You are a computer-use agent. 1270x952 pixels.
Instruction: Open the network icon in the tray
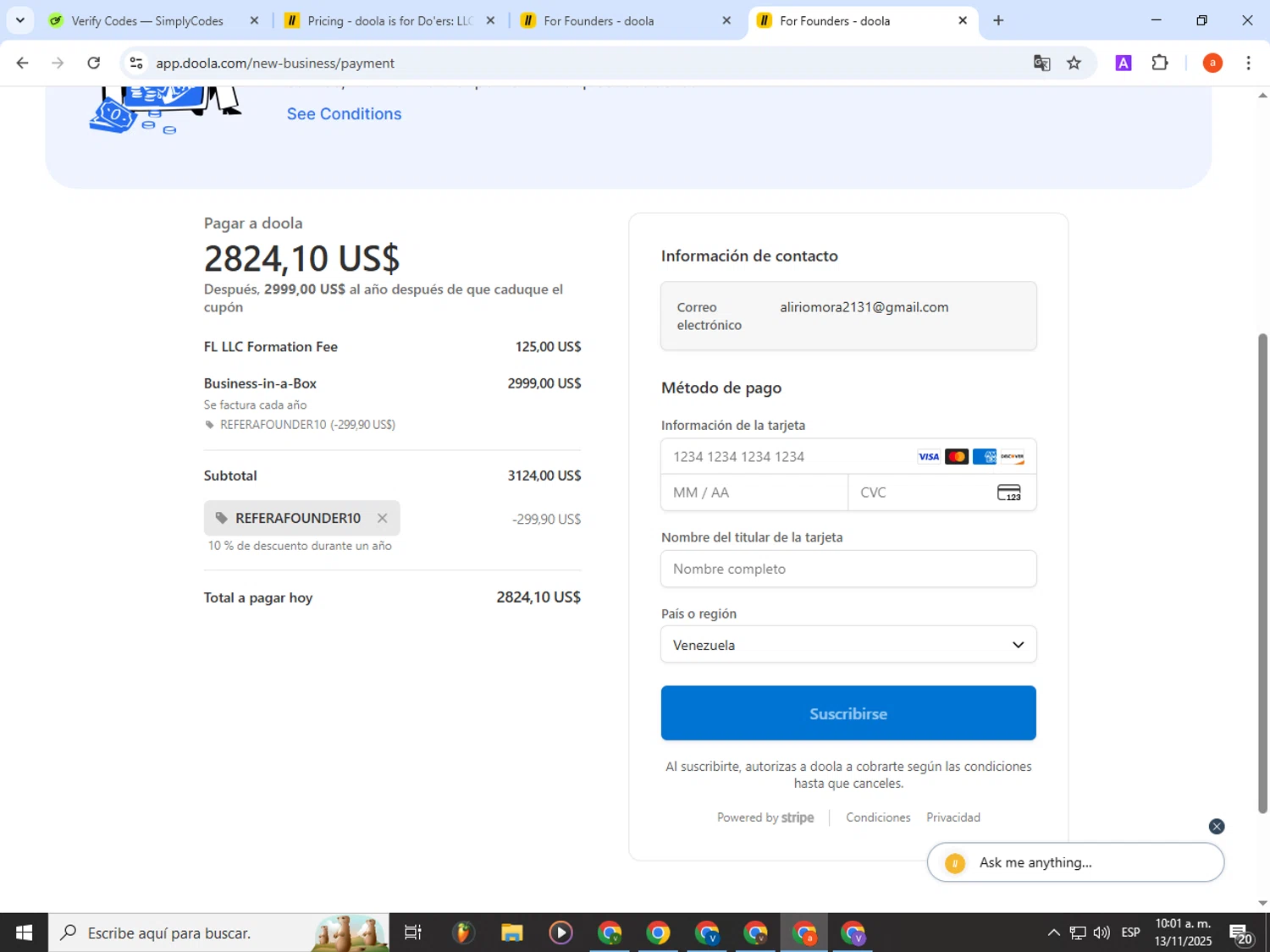coord(1077,933)
